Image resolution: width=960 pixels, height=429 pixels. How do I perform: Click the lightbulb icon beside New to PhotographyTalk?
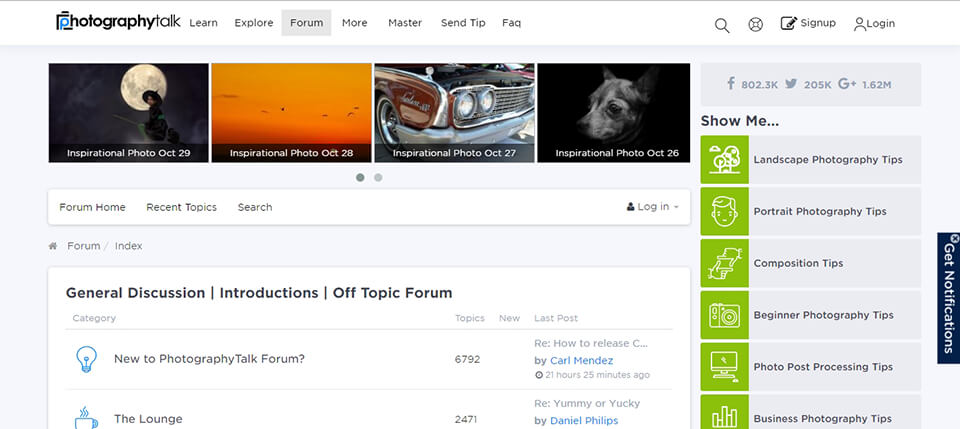click(x=87, y=359)
